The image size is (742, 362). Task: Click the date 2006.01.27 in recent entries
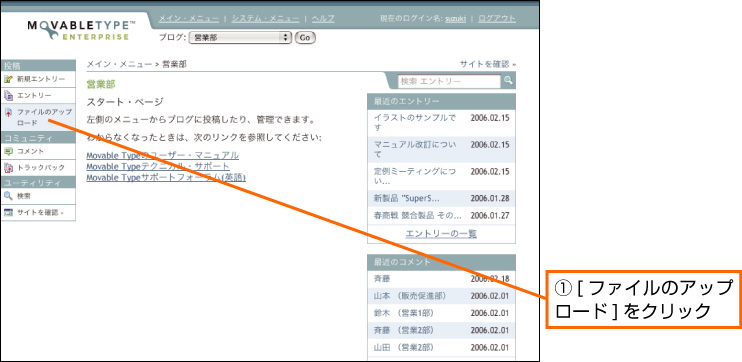(x=490, y=216)
